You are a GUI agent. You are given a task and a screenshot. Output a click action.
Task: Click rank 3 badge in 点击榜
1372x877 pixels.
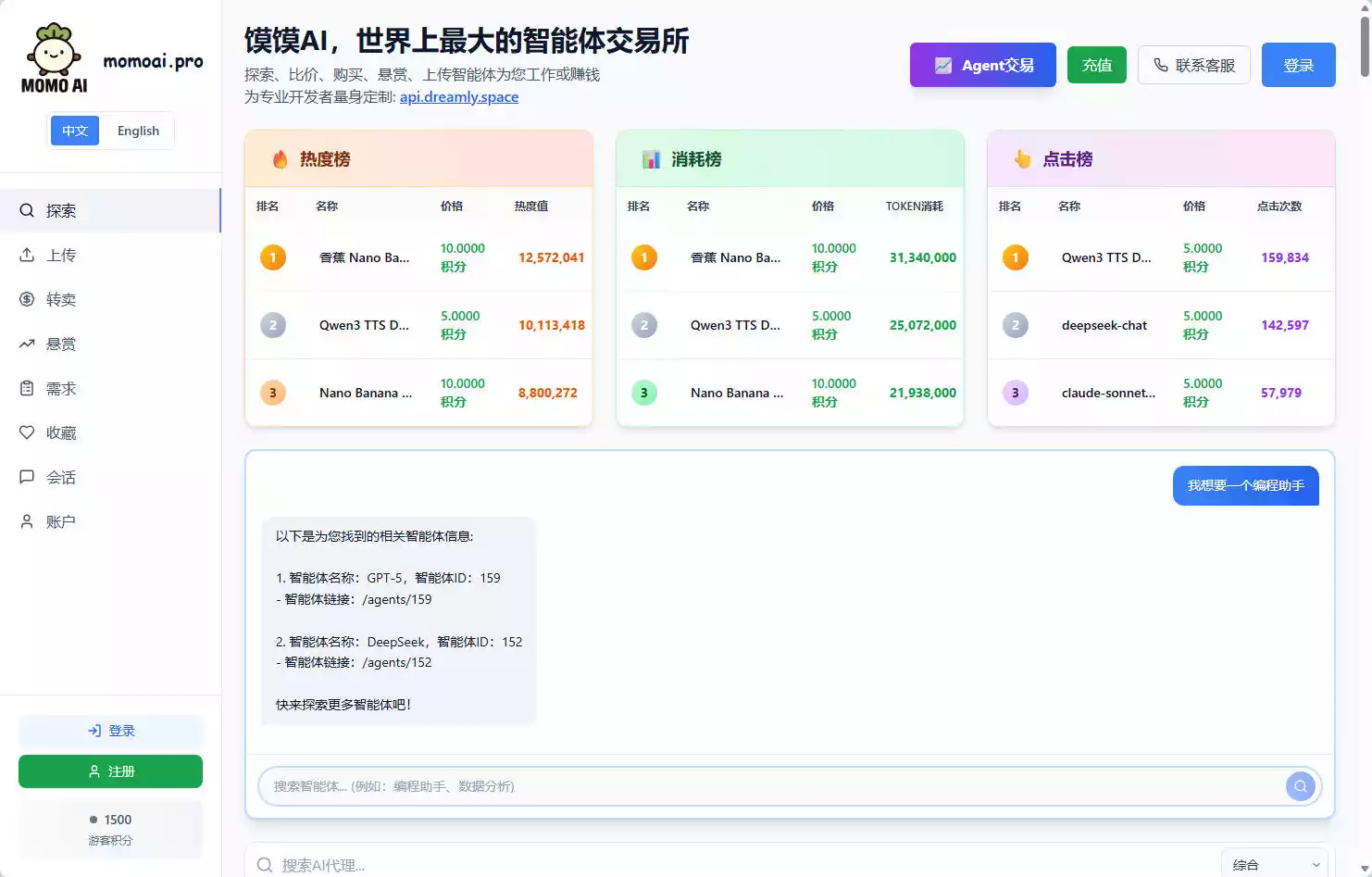click(1016, 393)
